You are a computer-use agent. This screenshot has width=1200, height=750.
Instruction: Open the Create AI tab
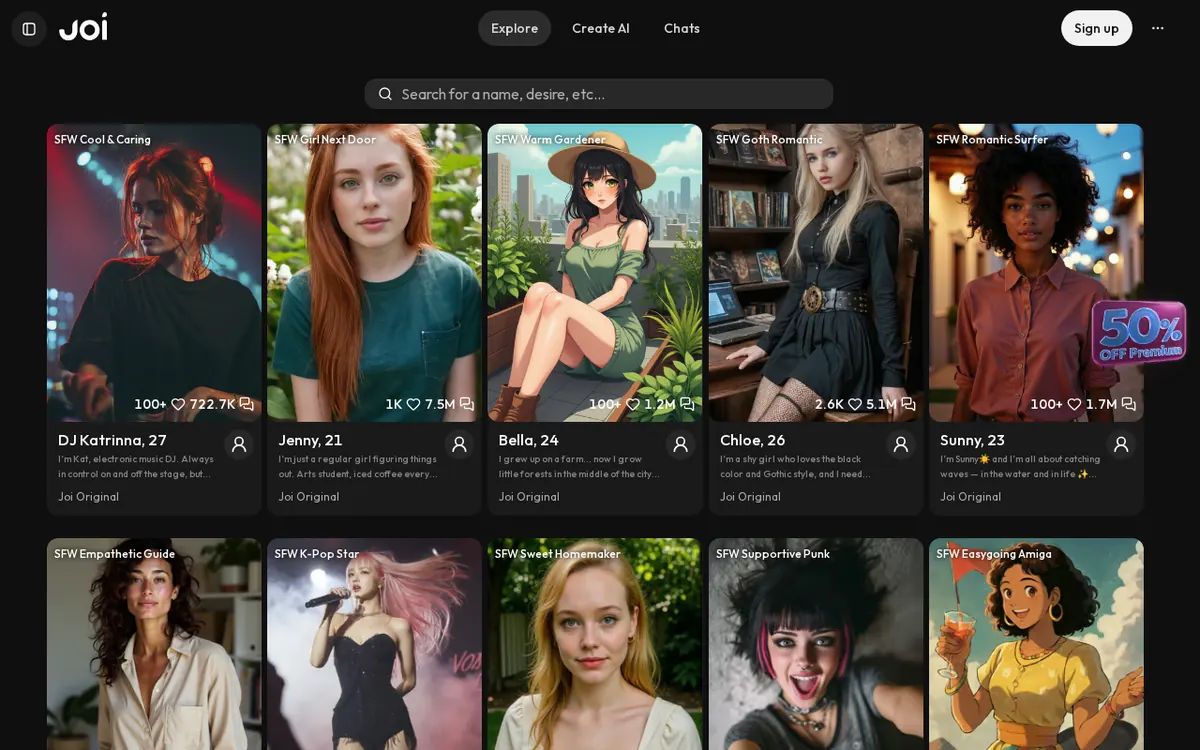coord(601,28)
